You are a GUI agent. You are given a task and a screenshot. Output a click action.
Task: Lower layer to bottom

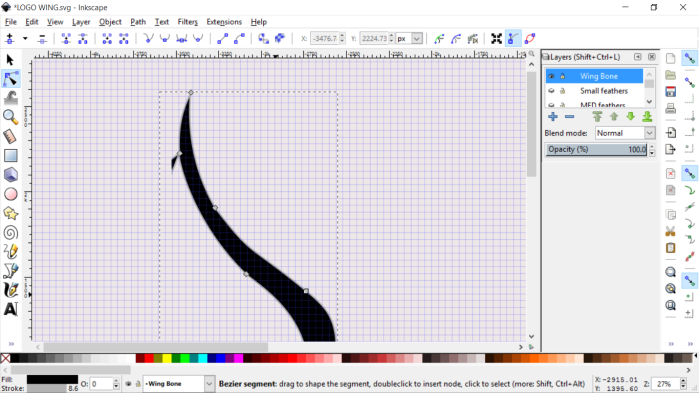(647, 117)
